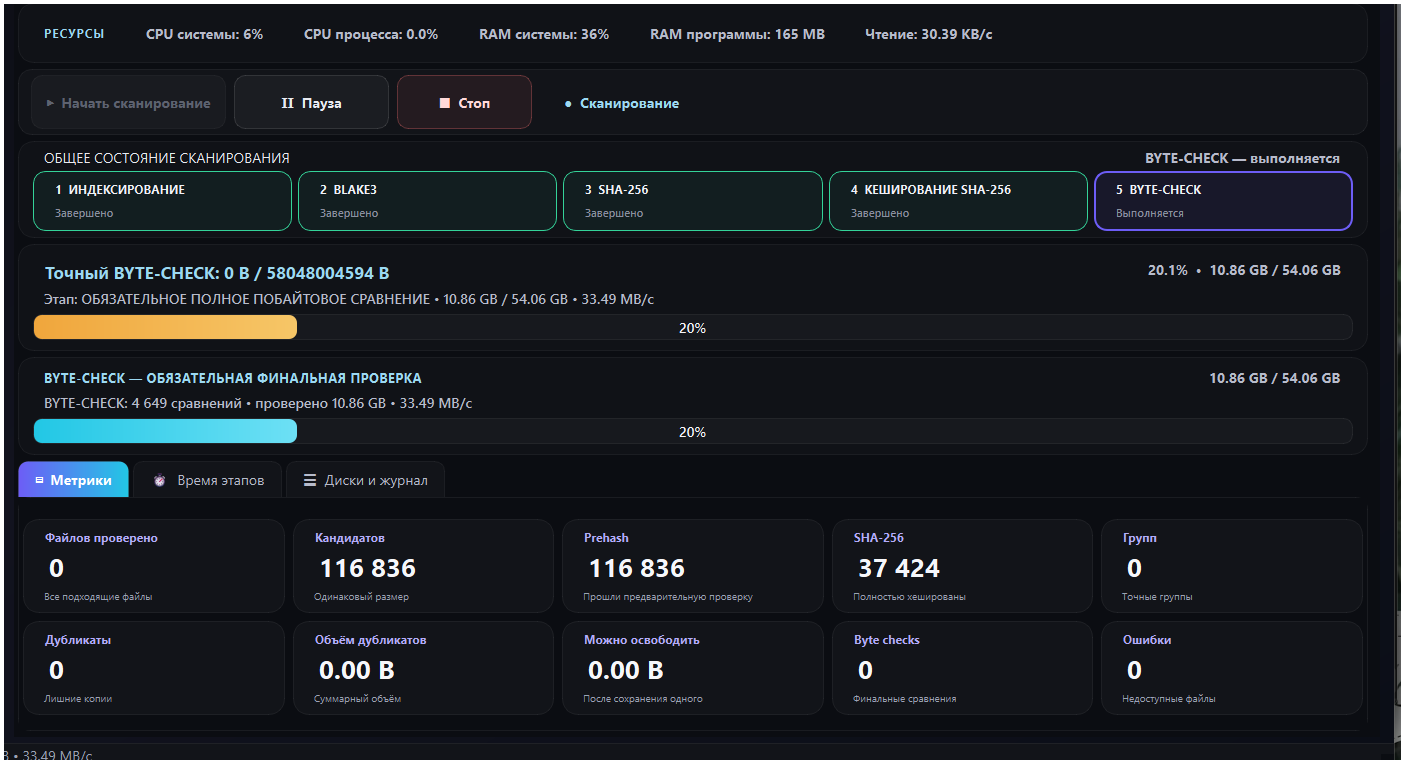Viewport: 1405px width, 764px height.
Task: Click the Метрики tab icon
Action: pyautogui.click(x=39, y=481)
